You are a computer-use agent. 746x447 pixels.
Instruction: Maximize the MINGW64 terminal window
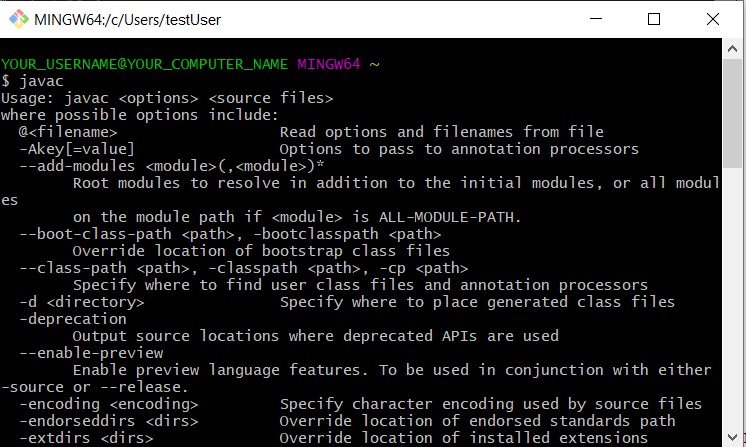point(654,19)
